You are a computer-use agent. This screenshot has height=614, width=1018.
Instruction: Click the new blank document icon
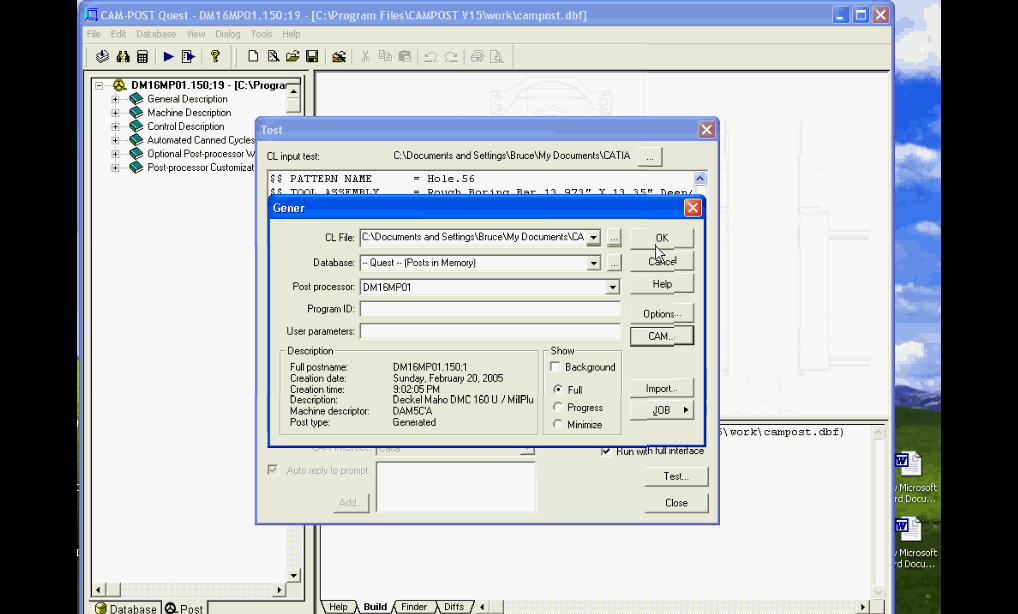(253, 56)
